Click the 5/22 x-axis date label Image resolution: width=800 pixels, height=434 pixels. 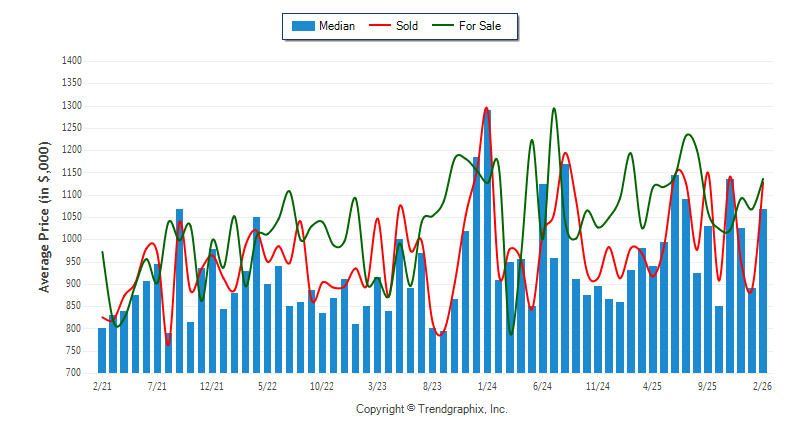(267, 385)
